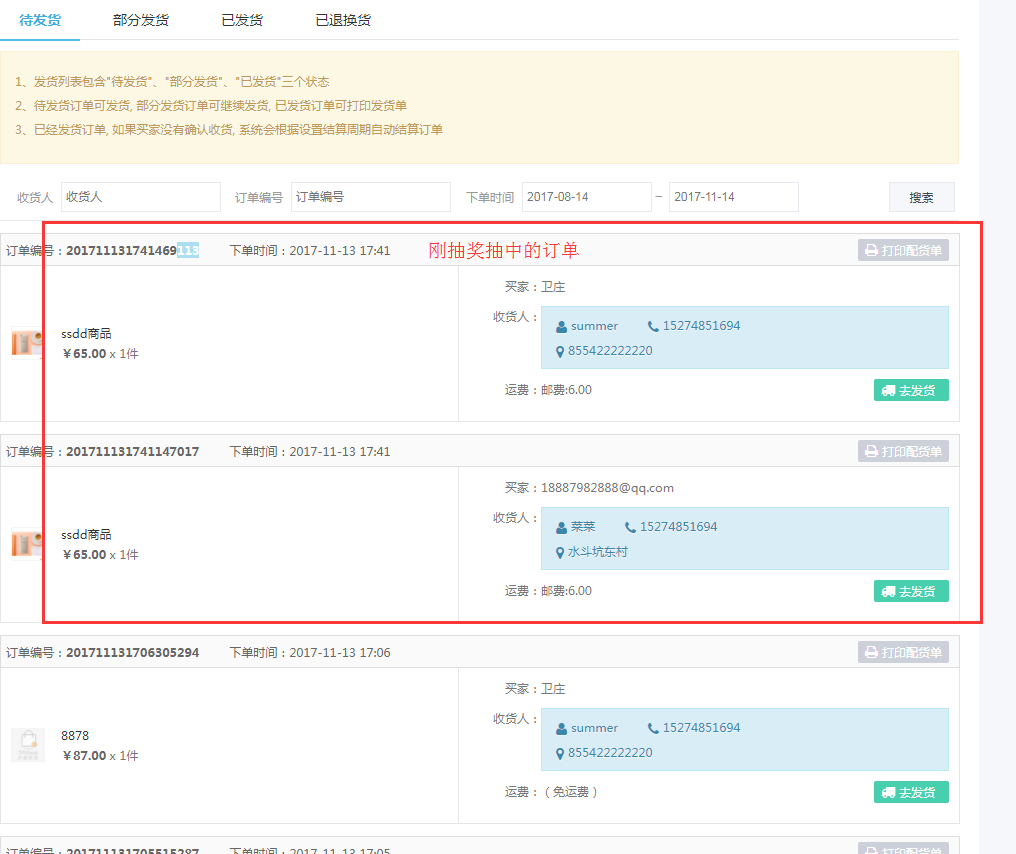Switch to the 部分发货 tab
The height and width of the screenshot is (854, 1016).
tap(141, 20)
